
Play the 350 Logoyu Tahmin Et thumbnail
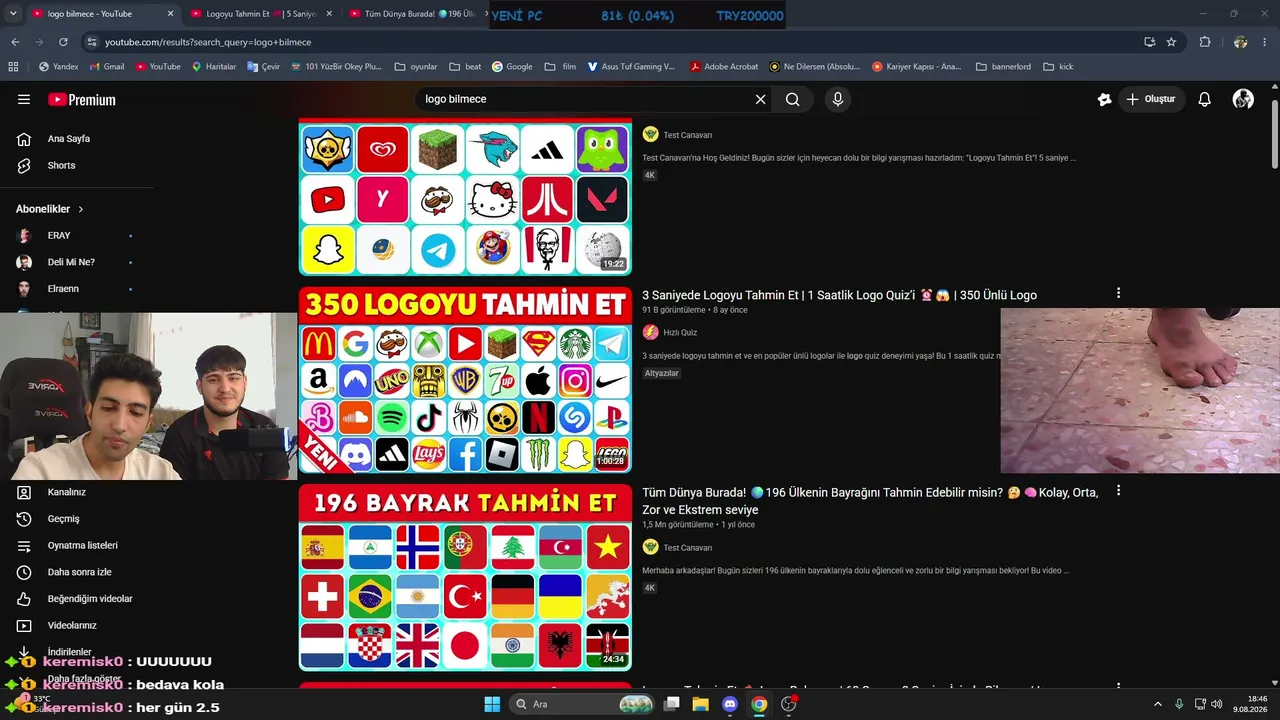tap(465, 380)
